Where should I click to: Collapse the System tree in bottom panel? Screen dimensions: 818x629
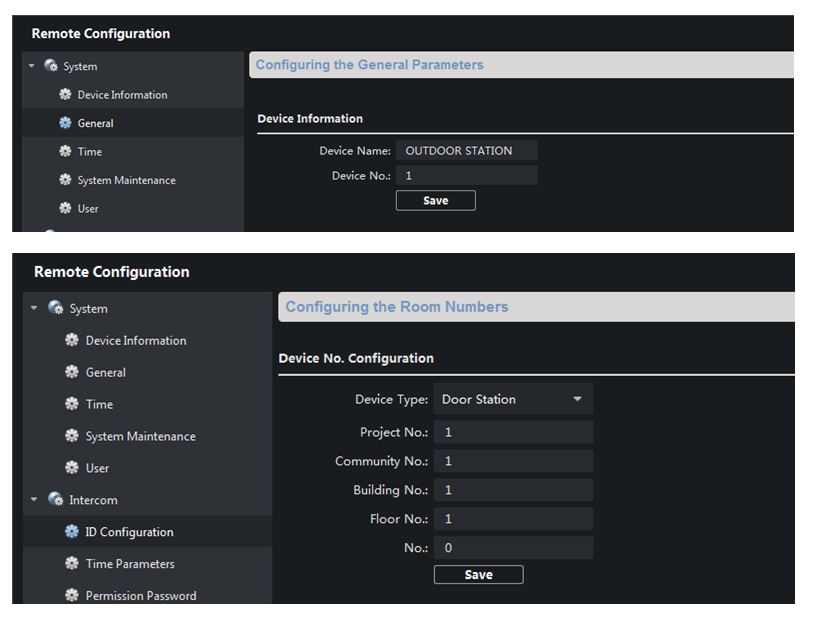click(x=35, y=309)
